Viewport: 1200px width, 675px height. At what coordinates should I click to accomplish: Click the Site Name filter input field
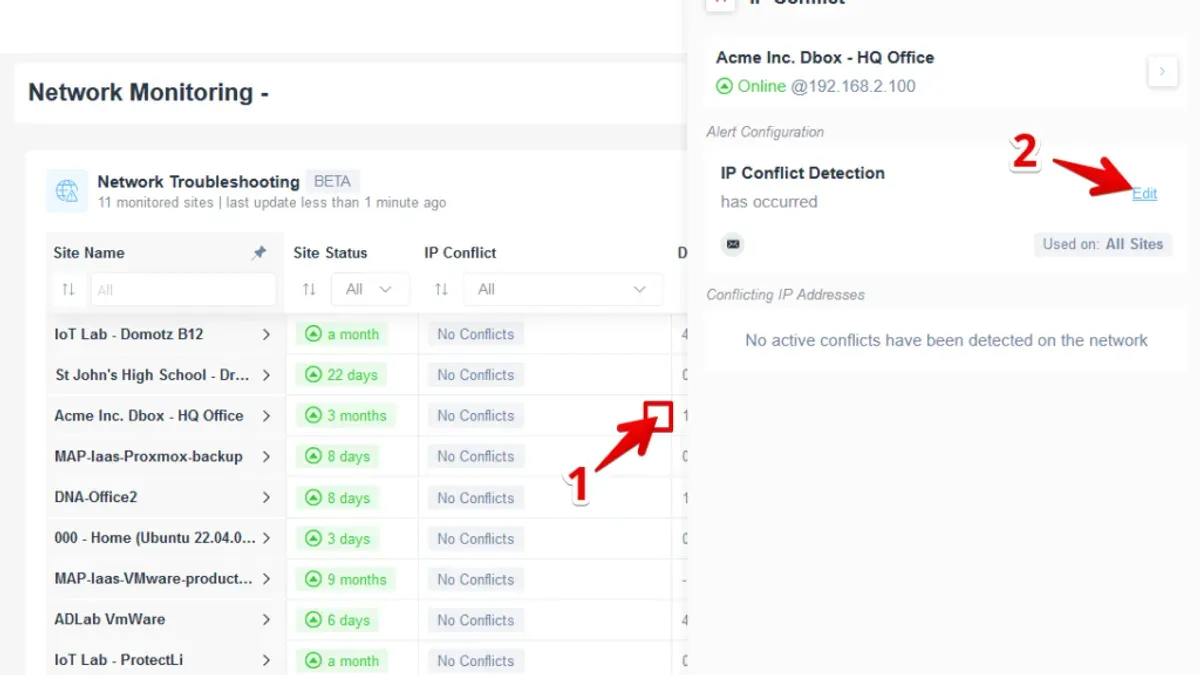(x=183, y=289)
